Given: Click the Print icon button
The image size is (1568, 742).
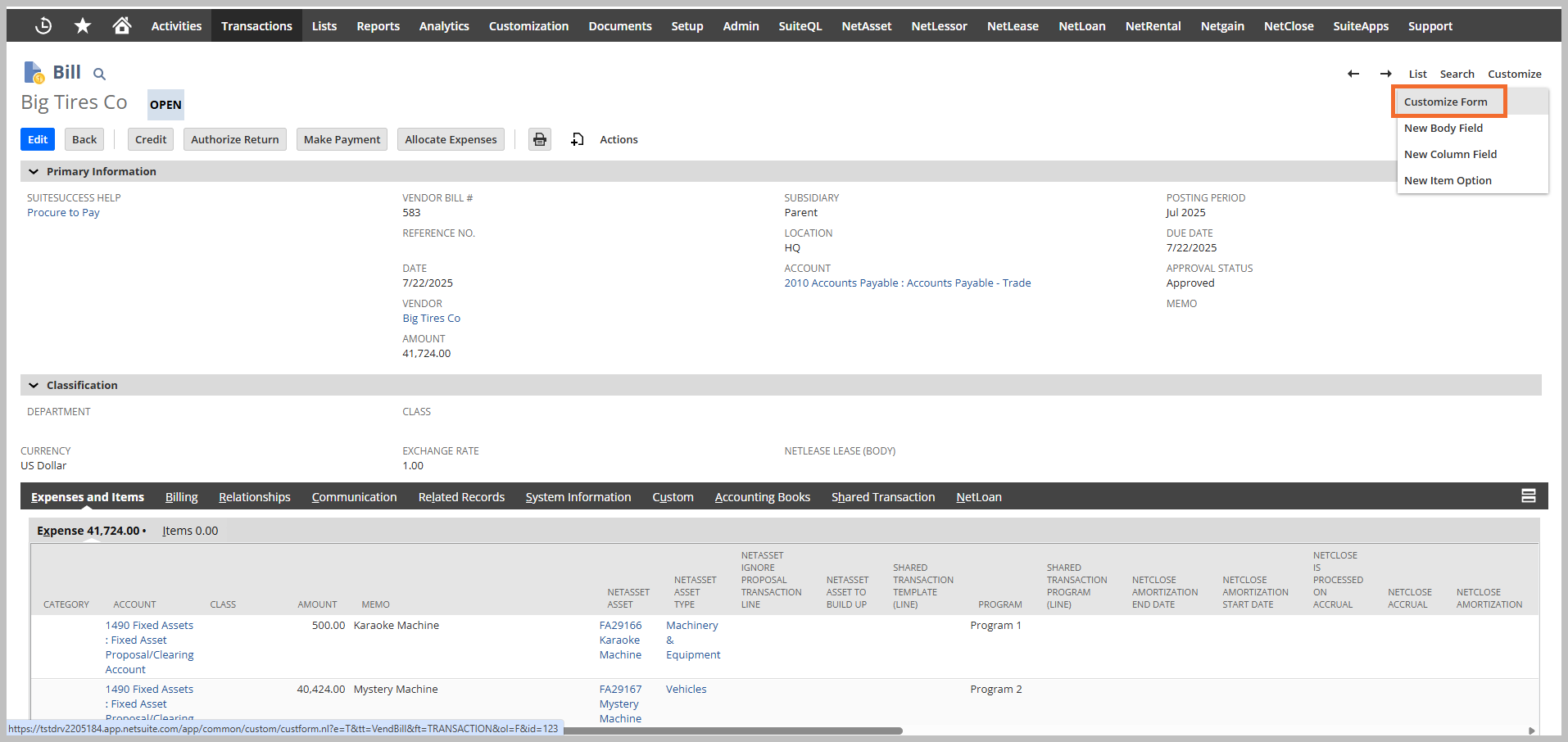Looking at the screenshot, I should [x=540, y=139].
